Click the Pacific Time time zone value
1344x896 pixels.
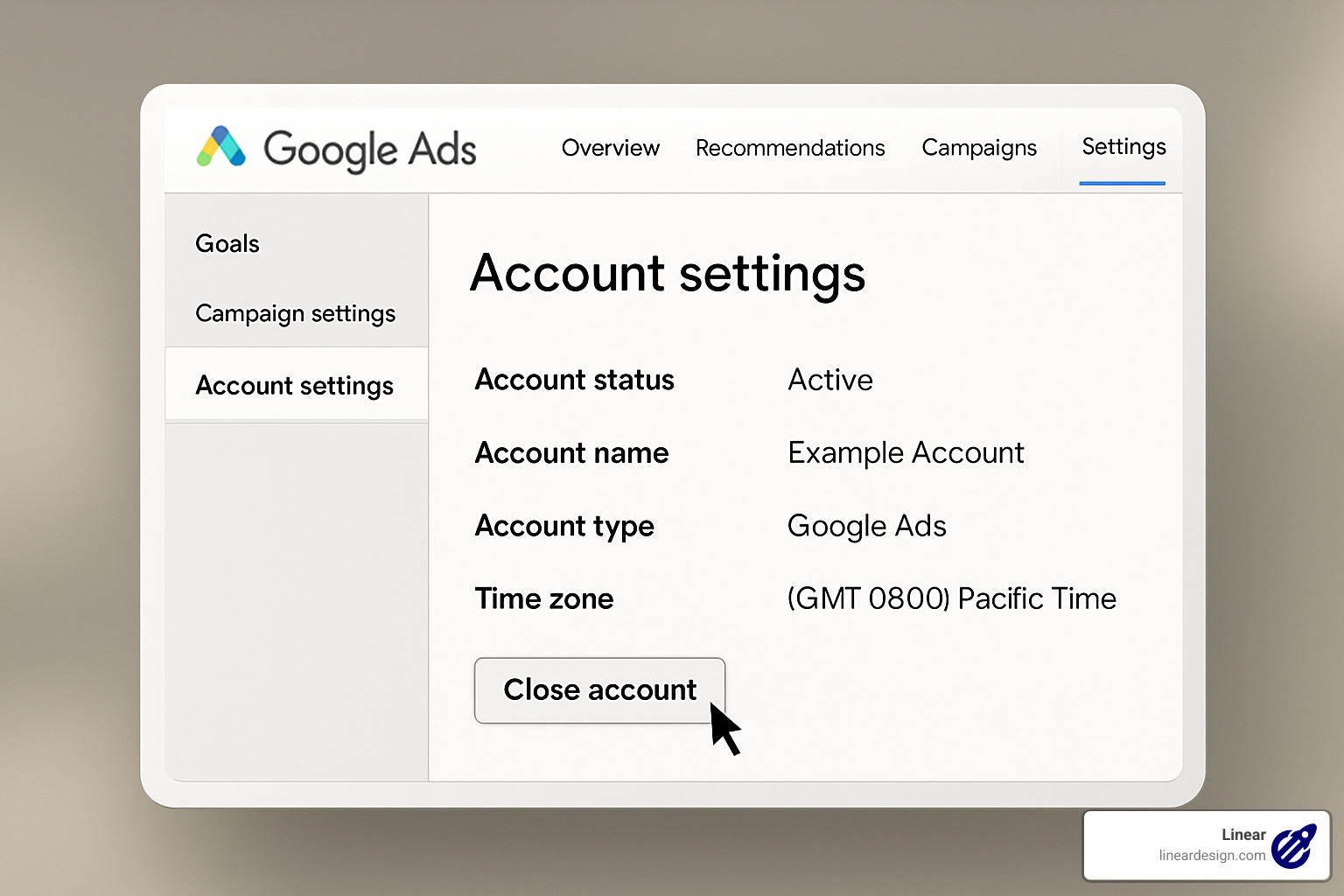pos(951,598)
